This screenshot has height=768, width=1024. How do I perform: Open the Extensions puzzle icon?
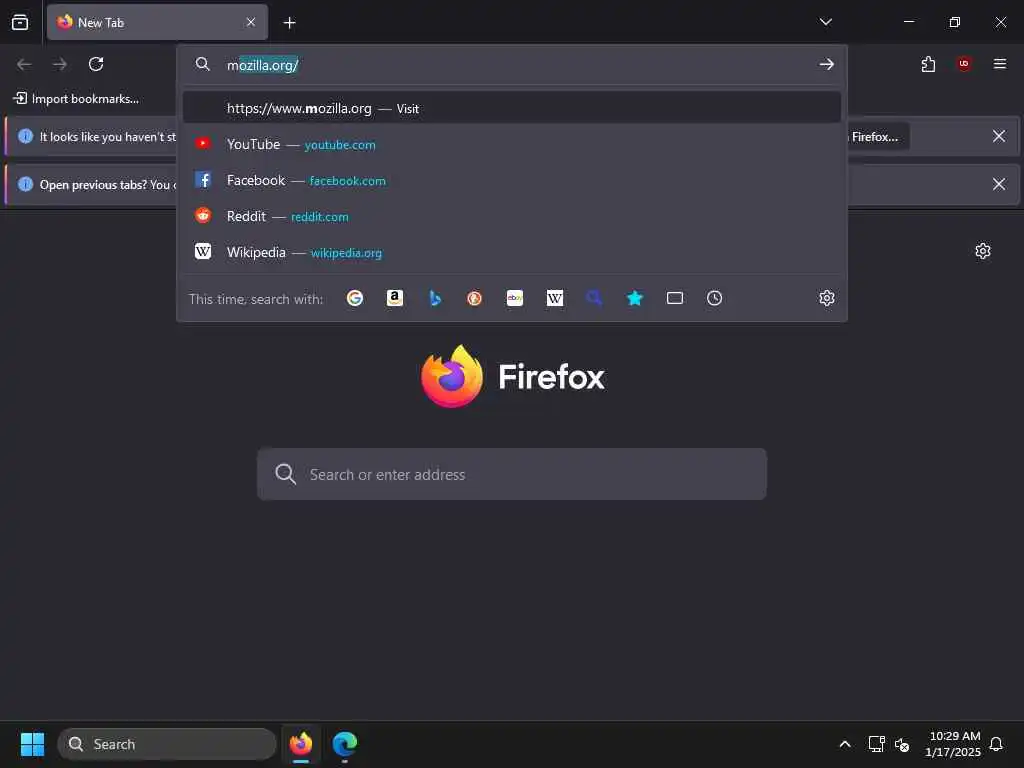(928, 64)
